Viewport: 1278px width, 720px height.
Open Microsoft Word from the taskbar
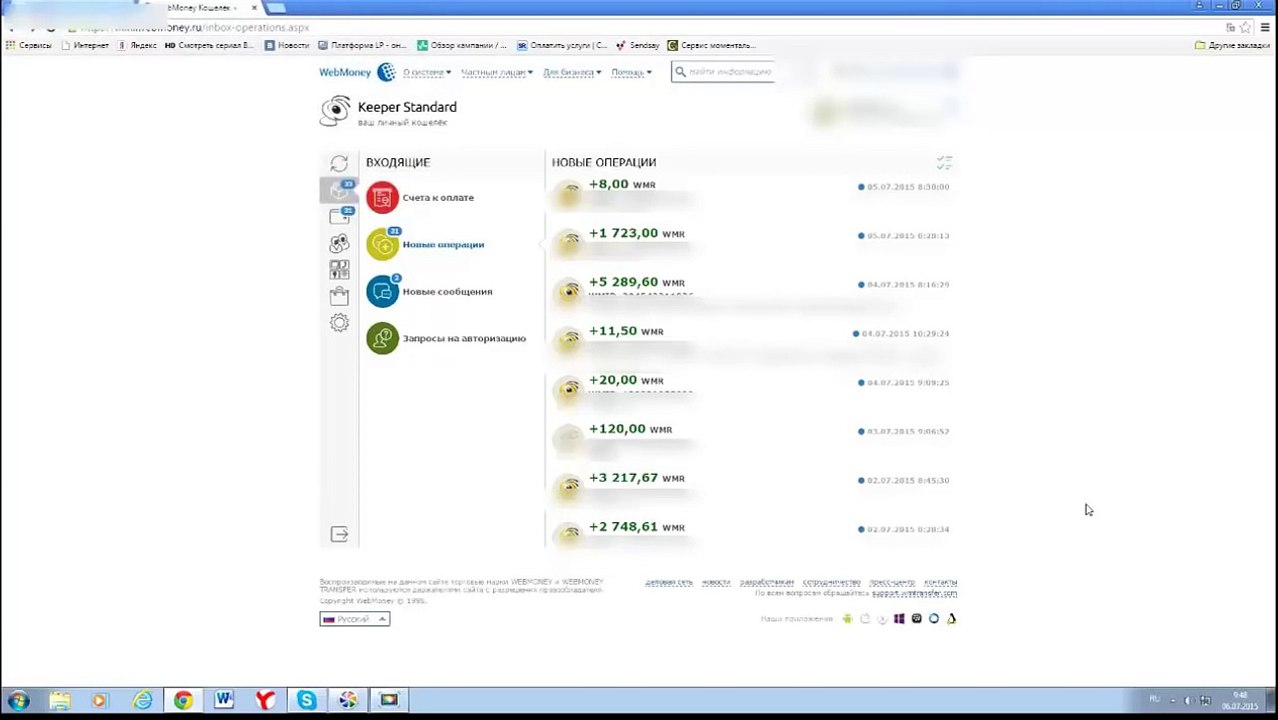pos(224,700)
